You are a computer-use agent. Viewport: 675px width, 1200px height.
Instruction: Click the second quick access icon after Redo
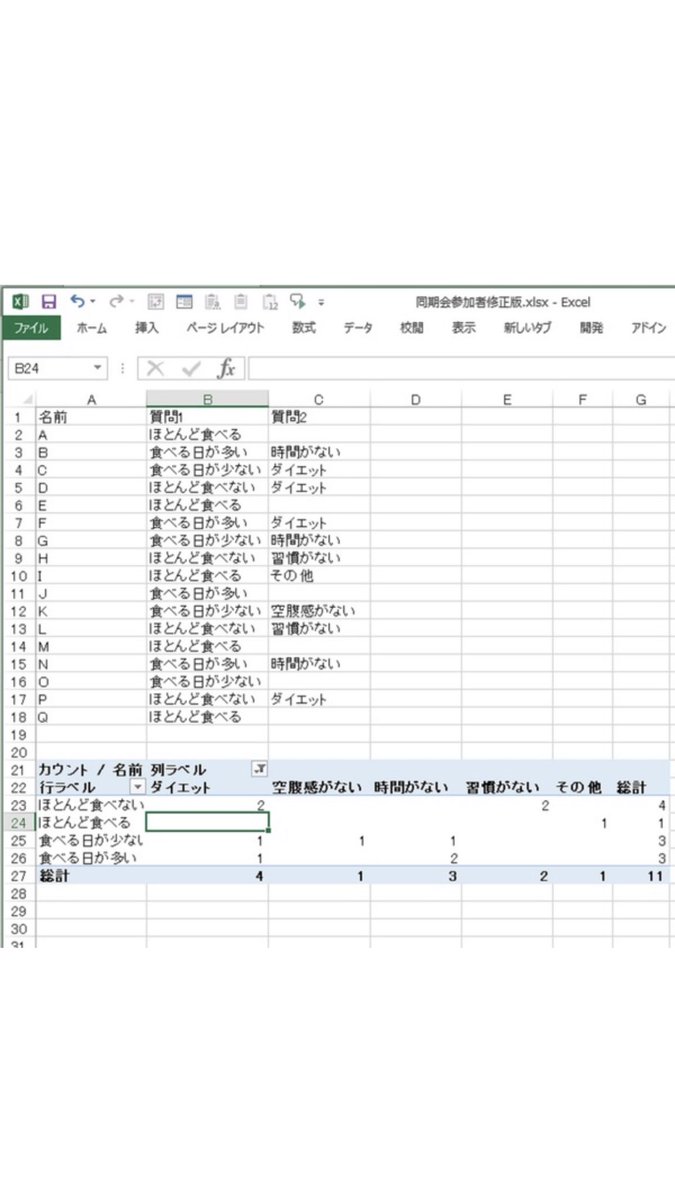[x=184, y=301]
